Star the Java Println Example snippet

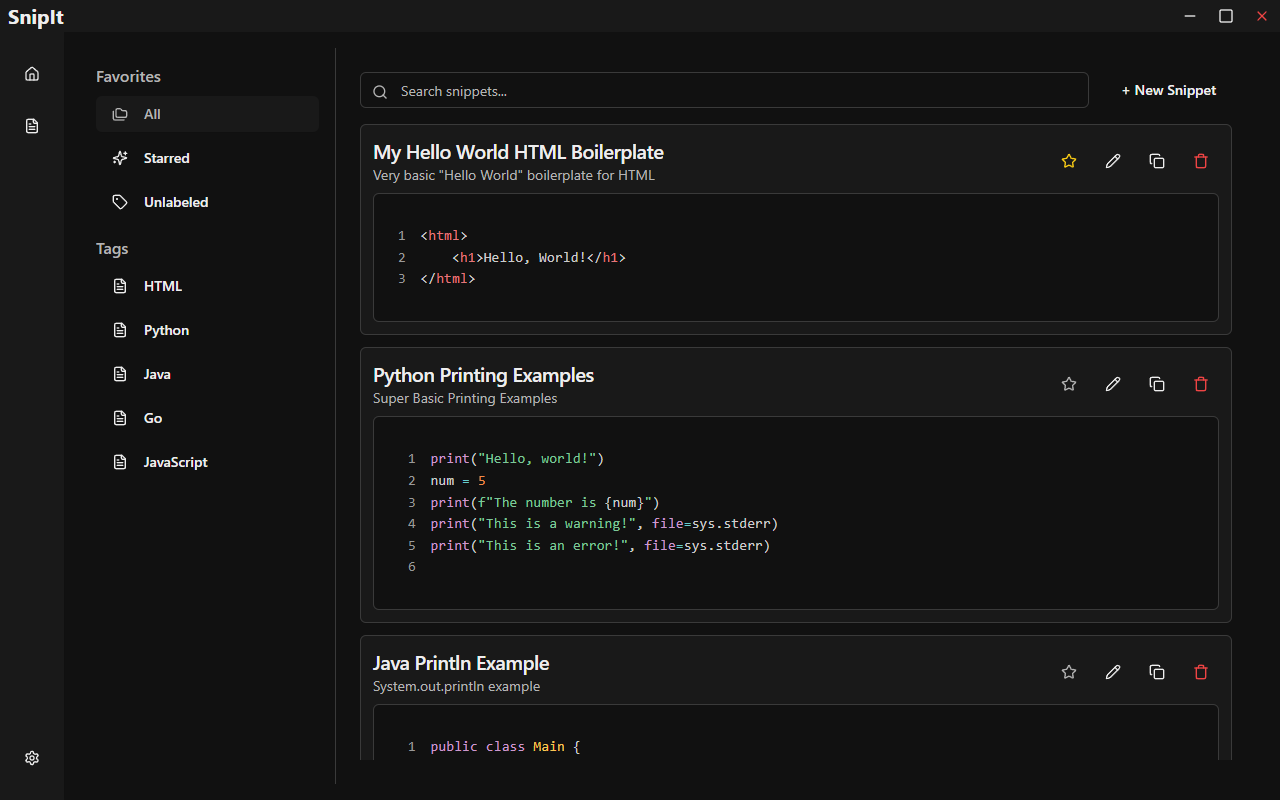point(1069,672)
